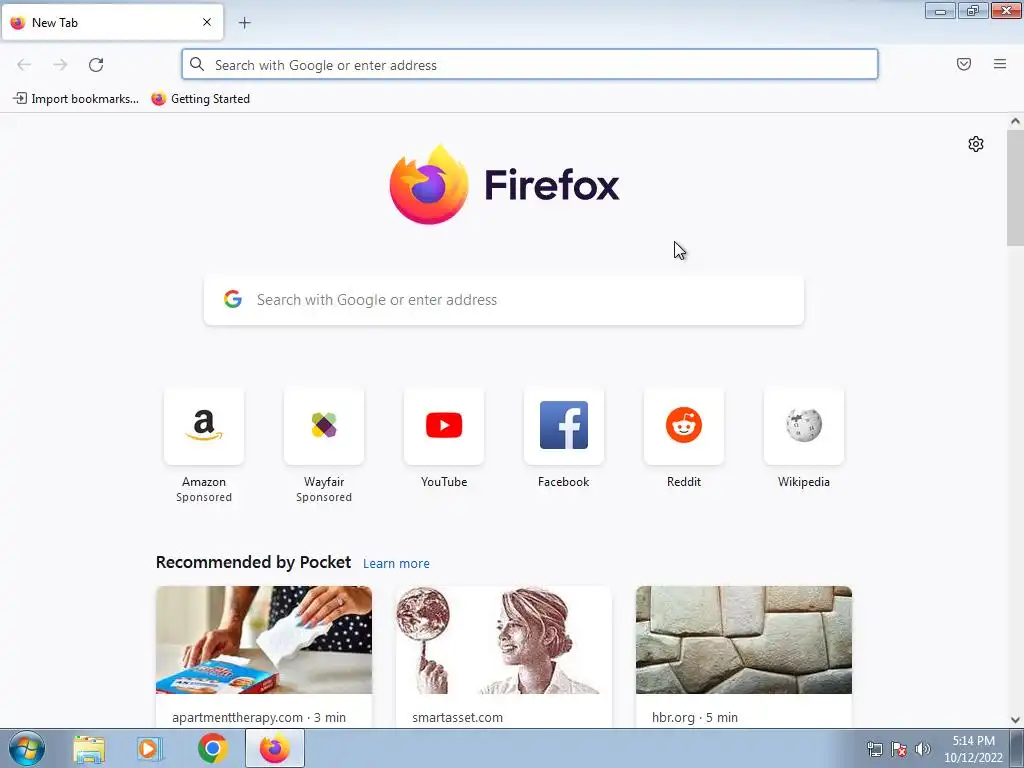Open volume speaker icon in tray
The width and height of the screenshot is (1024, 768).
(x=922, y=749)
